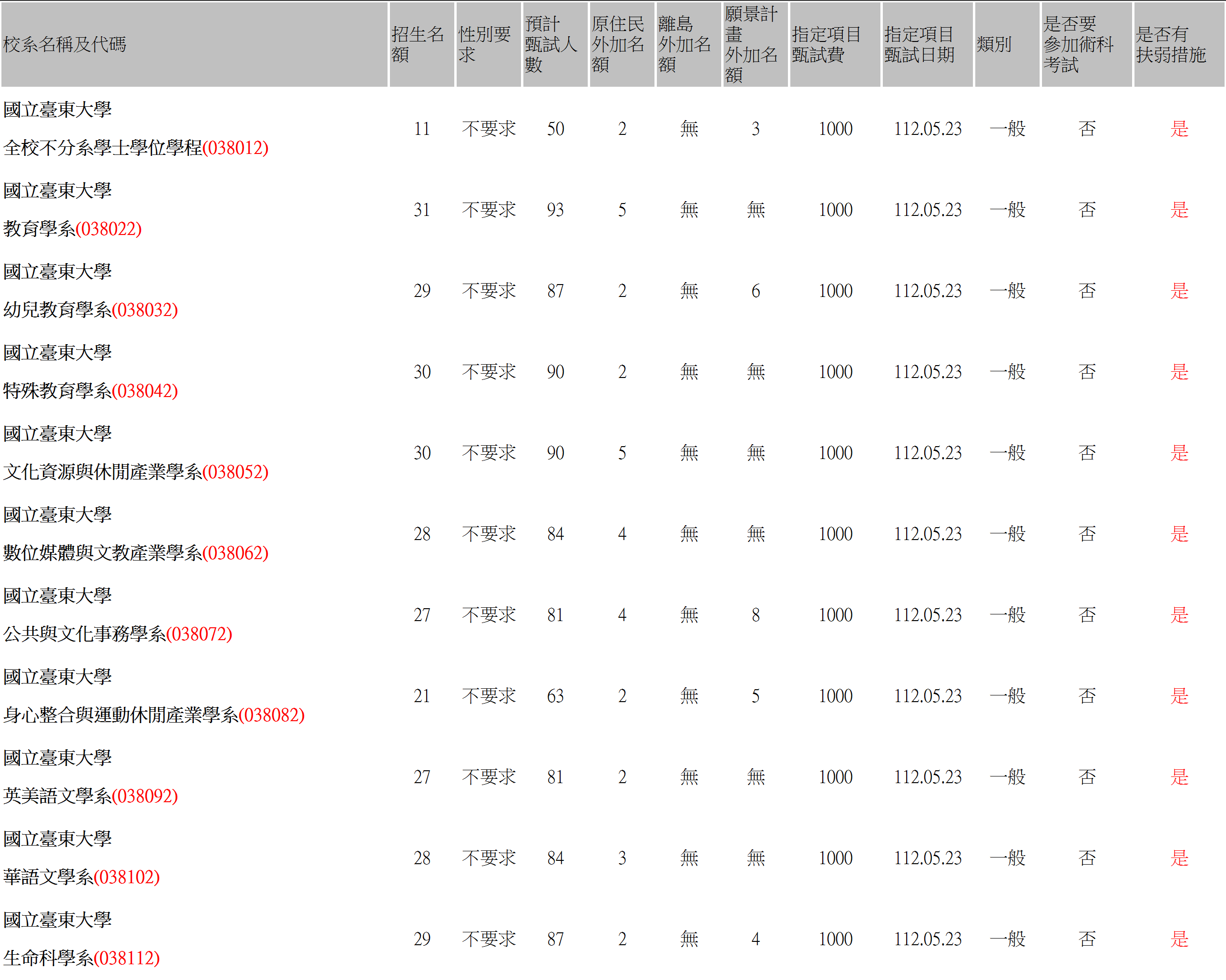Click 國立臺東大學 above 教育學系
This screenshot has width=1226, height=980.
(x=57, y=191)
